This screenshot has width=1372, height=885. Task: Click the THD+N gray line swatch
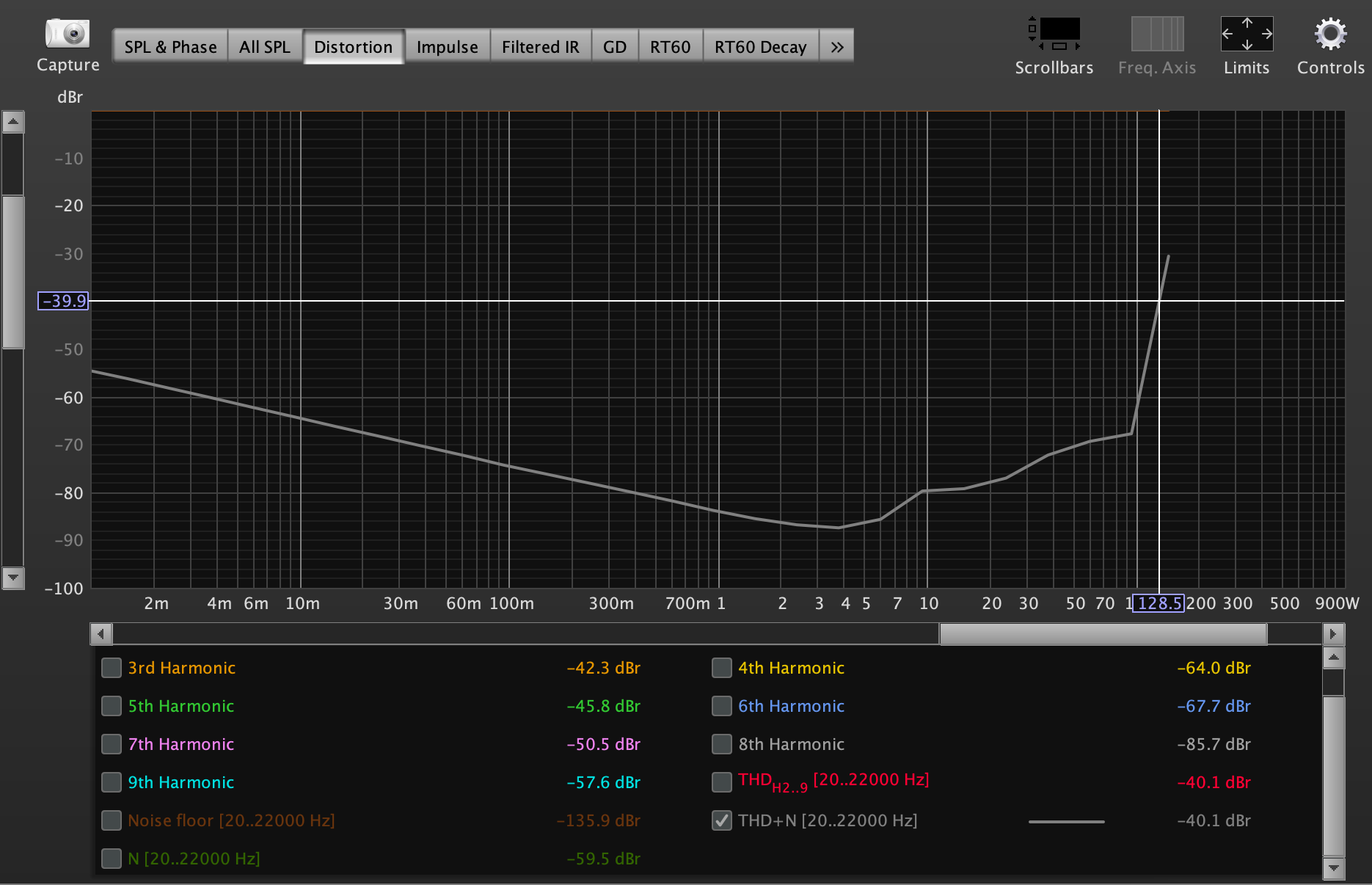coord(1066,821)
